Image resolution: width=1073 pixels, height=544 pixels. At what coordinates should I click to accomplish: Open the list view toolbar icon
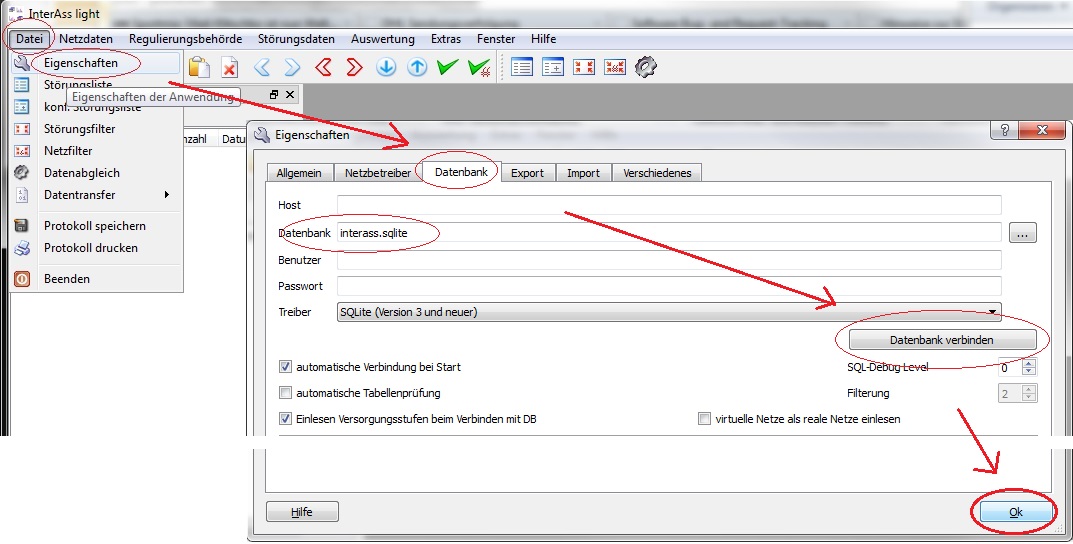coord(522,67)
